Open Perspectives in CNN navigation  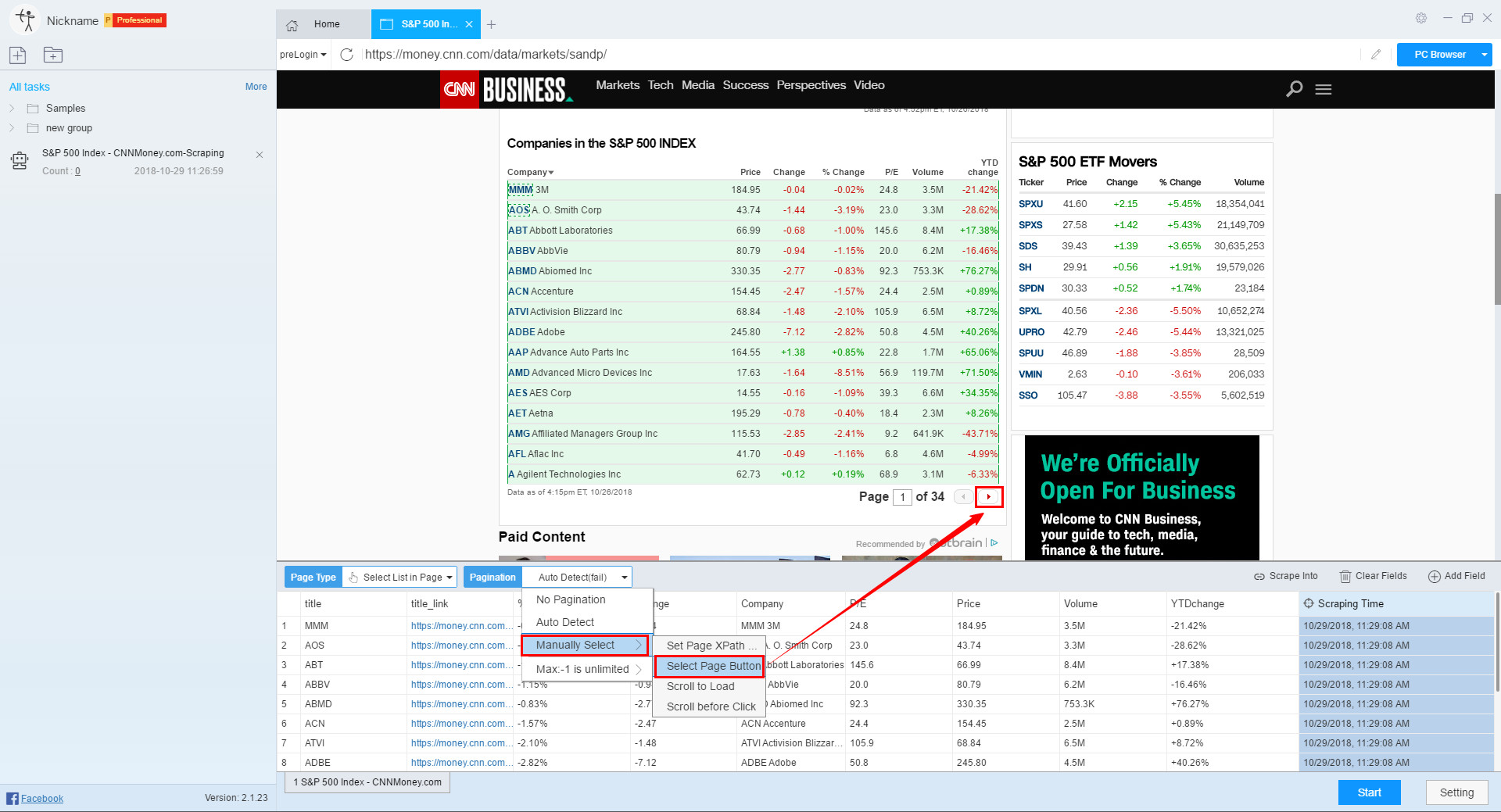[x=811, y=85]
